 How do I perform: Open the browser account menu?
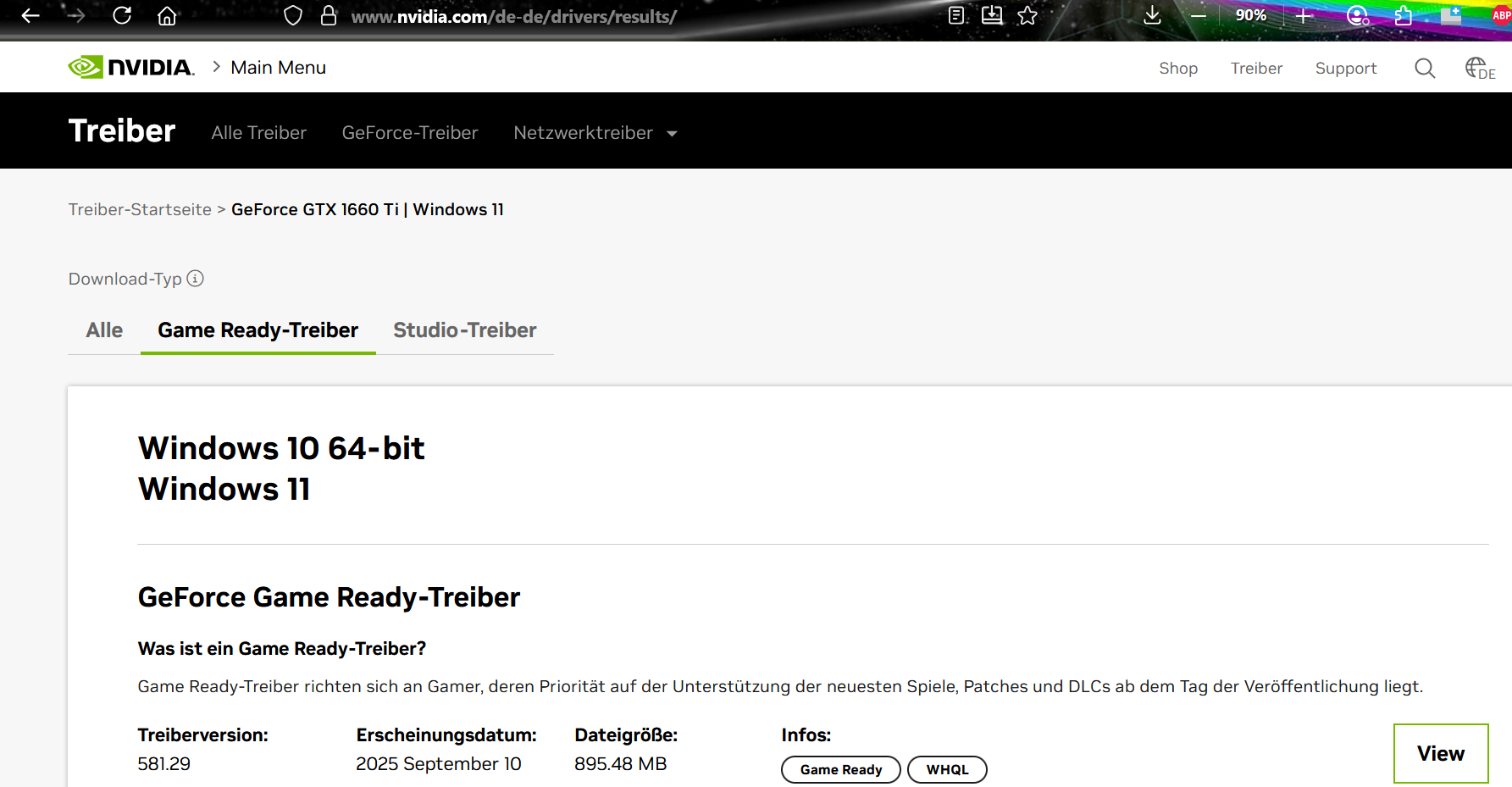pyautogui.click(x=1358, y=16)
